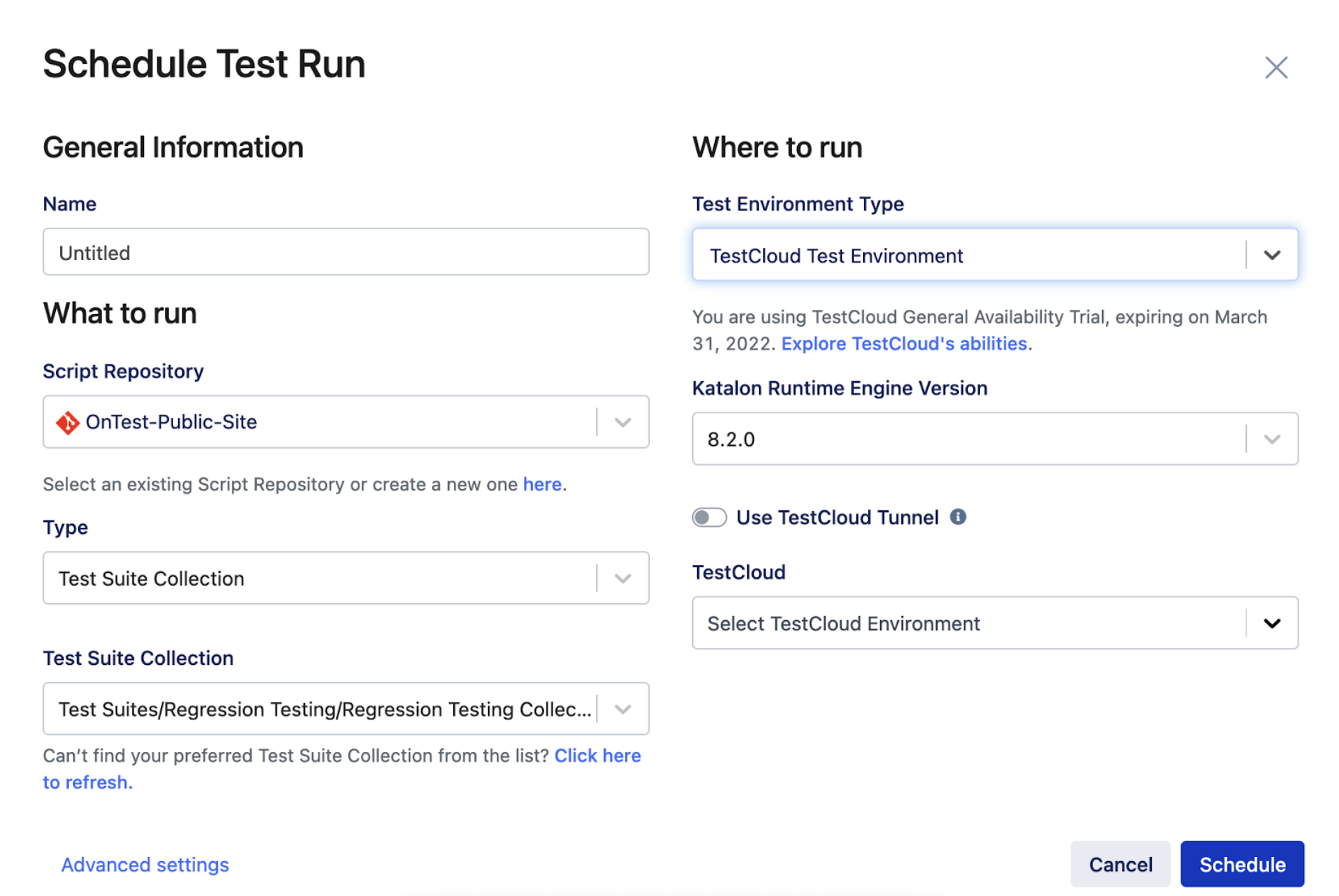
Task: Click the 'Test Environment Type' label
Action: click(x=798, y=204)
